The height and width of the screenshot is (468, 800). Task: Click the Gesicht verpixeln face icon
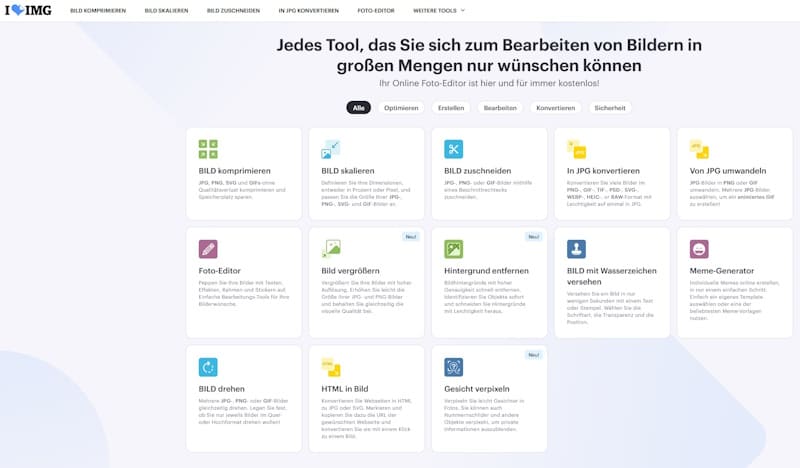[x=454, y=367]
